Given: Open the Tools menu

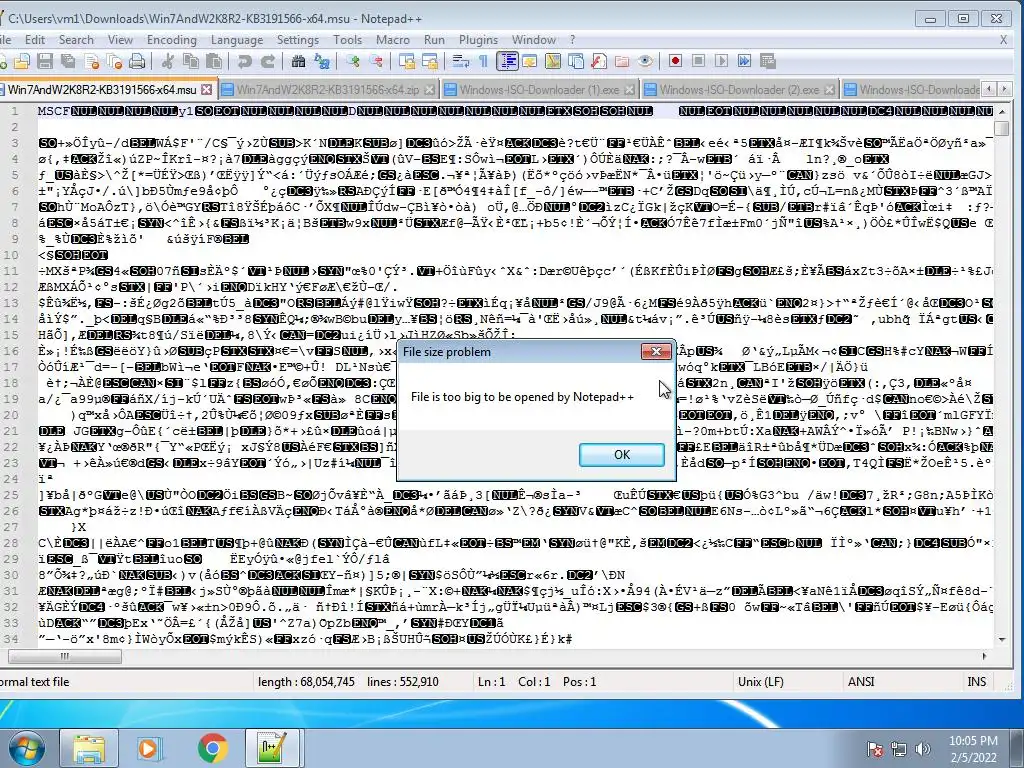Looking at the screenshot, I should pos(347,40).
